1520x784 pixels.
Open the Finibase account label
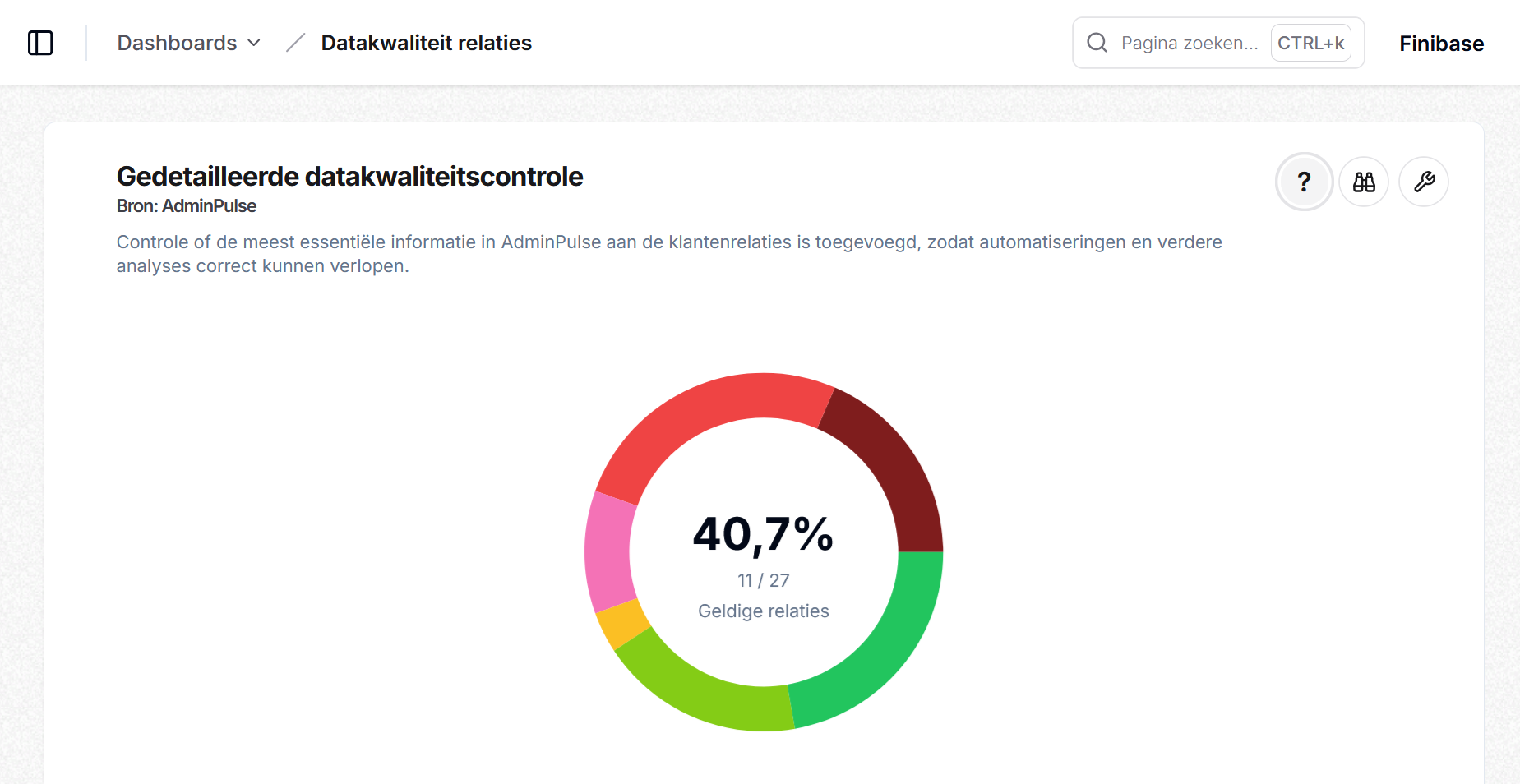tap(1442, 44)
